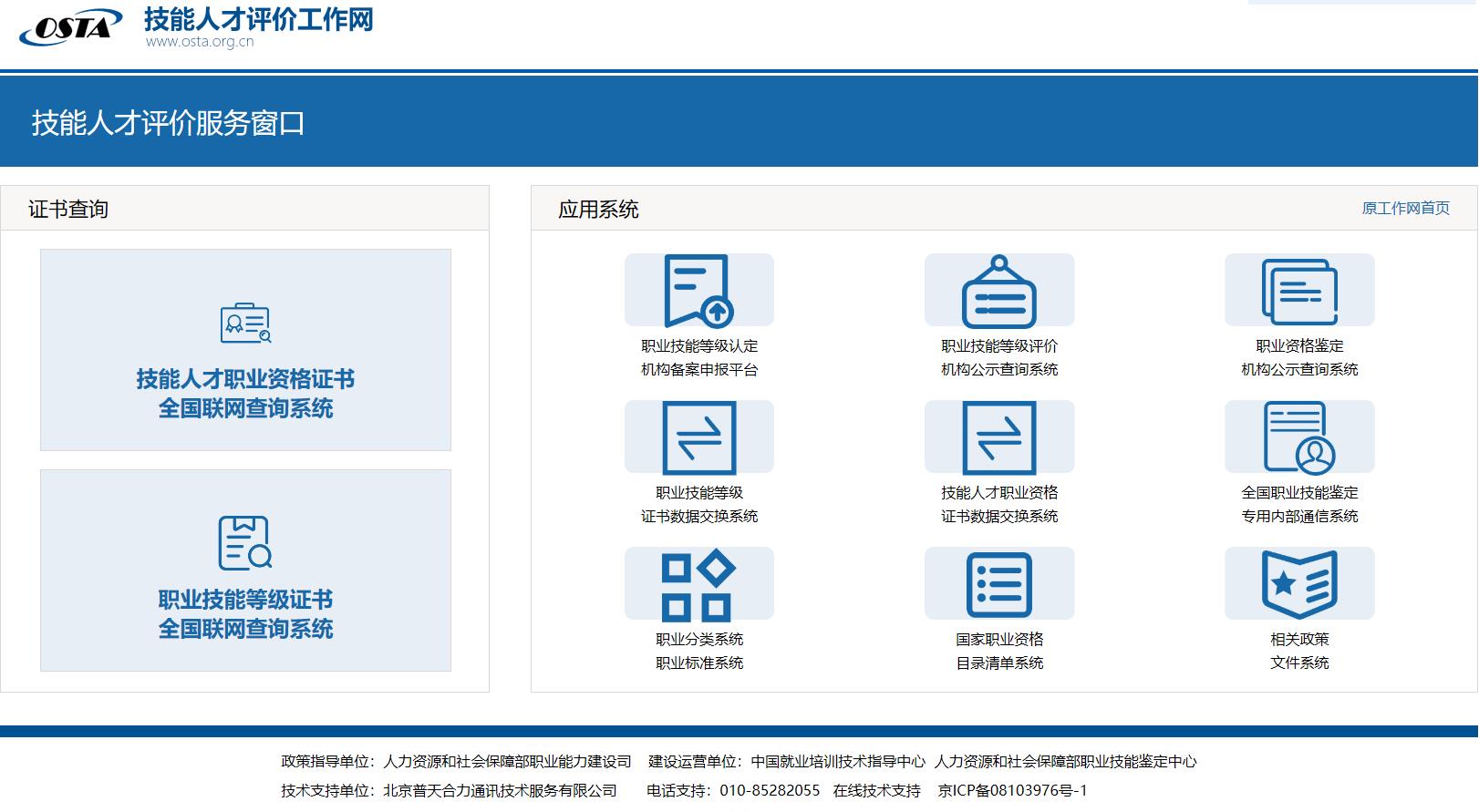Open the 京ICP备08103976号-1 footer link
This screenshot has height=812, width=1479.
coord(1012,791)
